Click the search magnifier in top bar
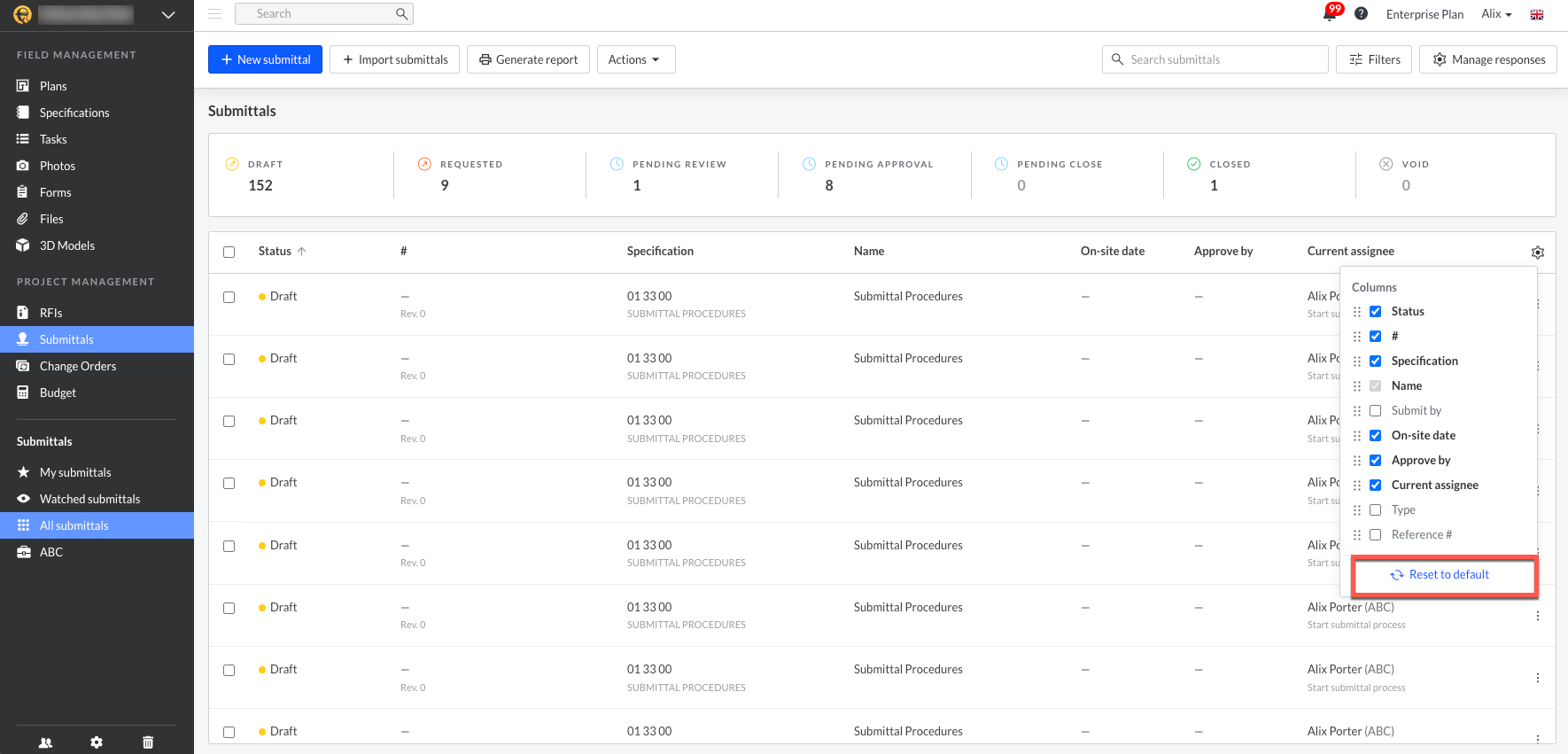Viewport: 1568px width, 754px height. [401, 13]
